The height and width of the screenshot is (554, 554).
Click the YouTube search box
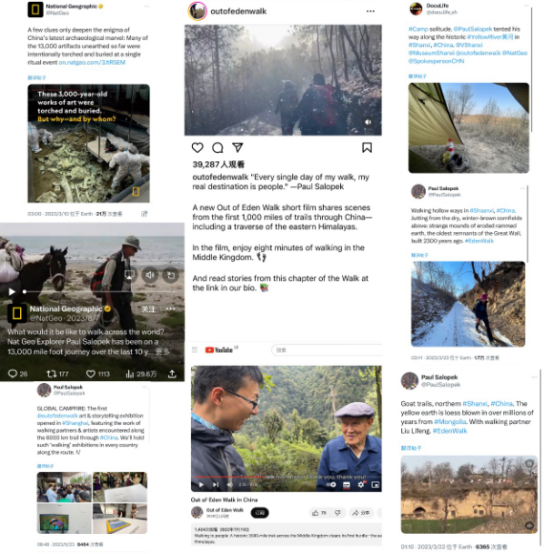327,350
